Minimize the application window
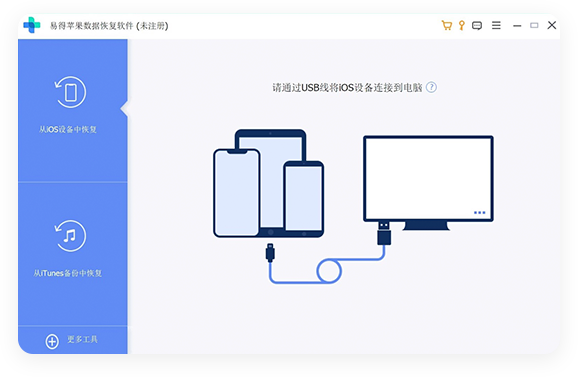The image size is (578, 377). 517,26
